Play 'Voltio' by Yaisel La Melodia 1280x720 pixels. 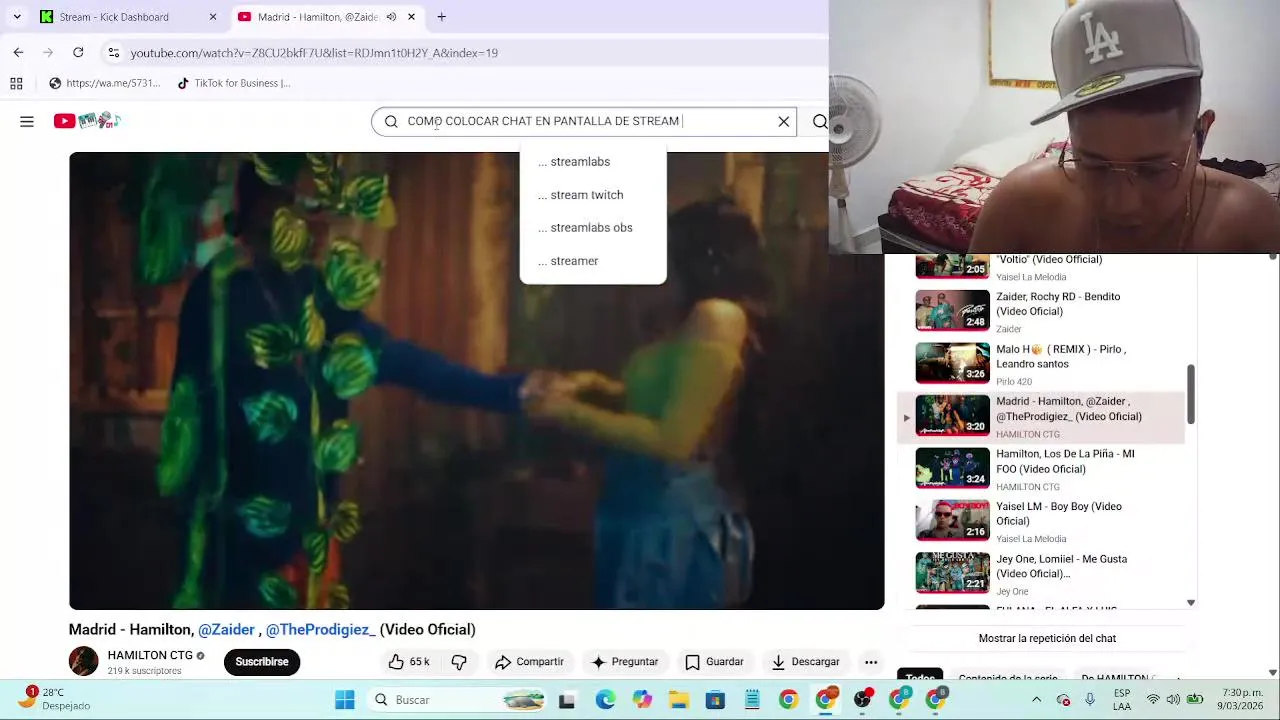click(x=1040, y=267)
